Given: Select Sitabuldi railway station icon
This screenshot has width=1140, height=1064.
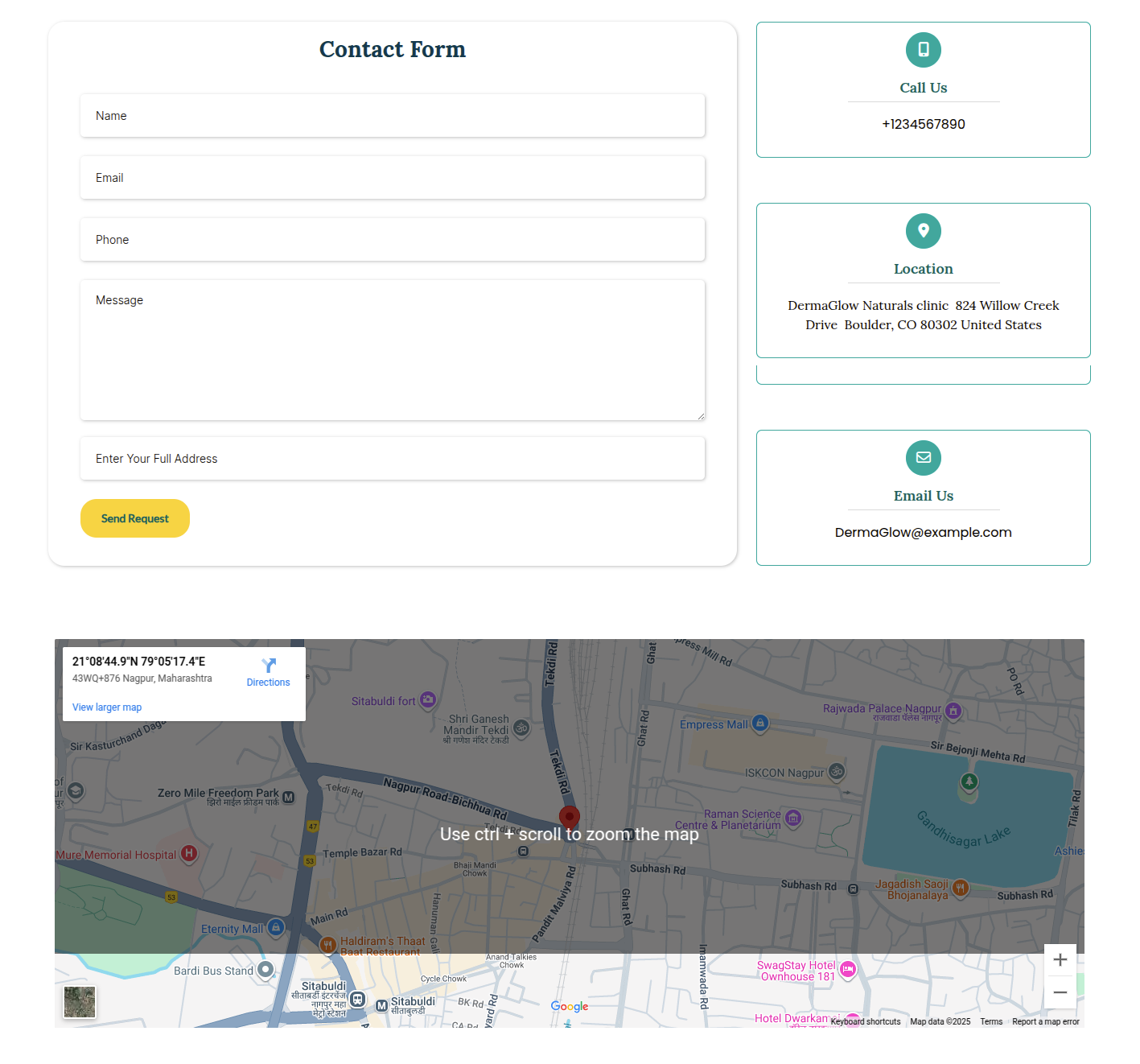Looking at the screenshot, I should point(358,1000).
